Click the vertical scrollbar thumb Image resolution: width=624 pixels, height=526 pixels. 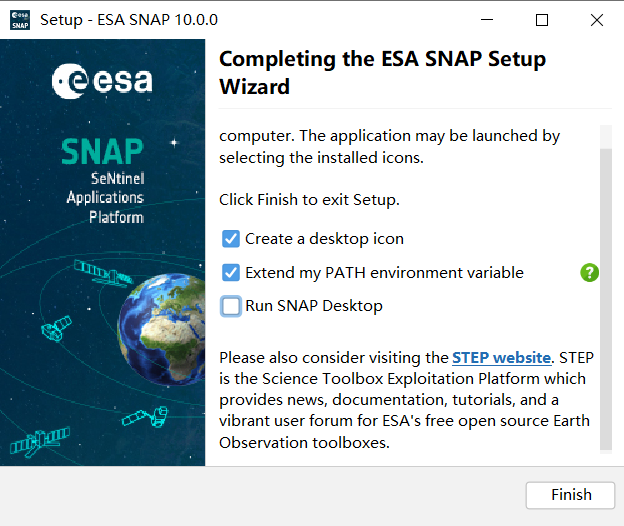pos(606,299)
